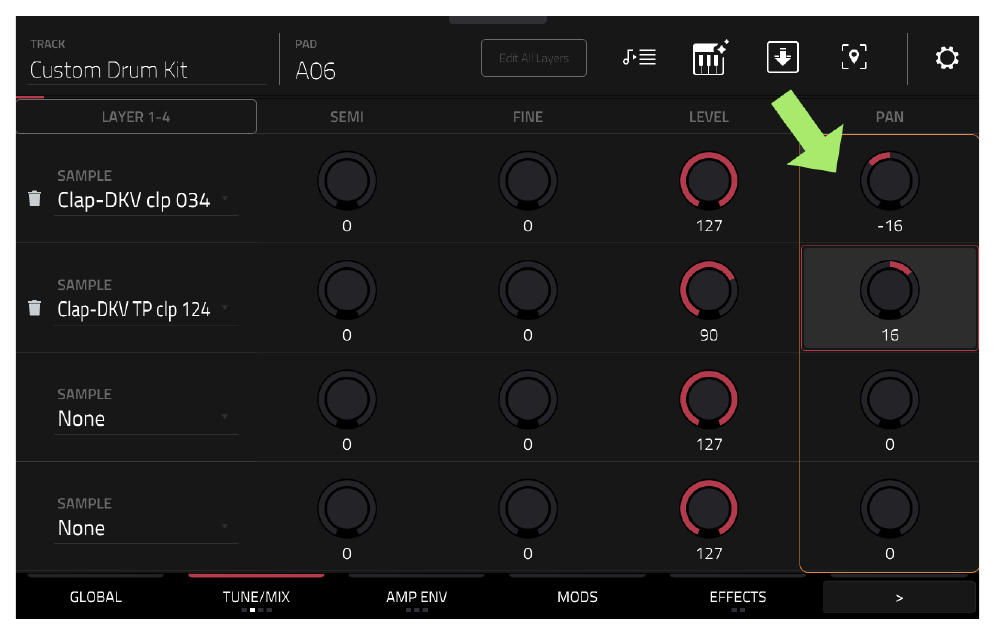Select the fourth layer's Level knob
The image size is (996, 636).
pos(709,509)
